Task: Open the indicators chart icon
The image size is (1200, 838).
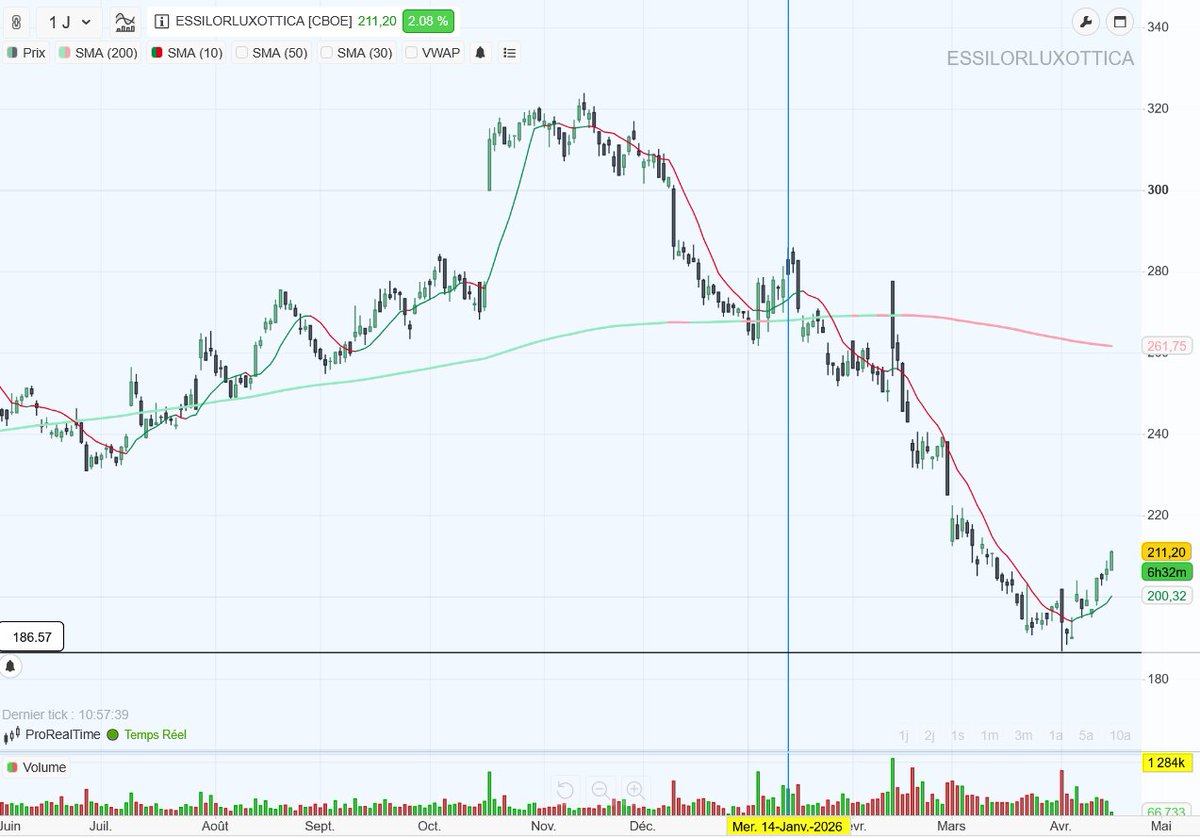Action: [125, 21]
